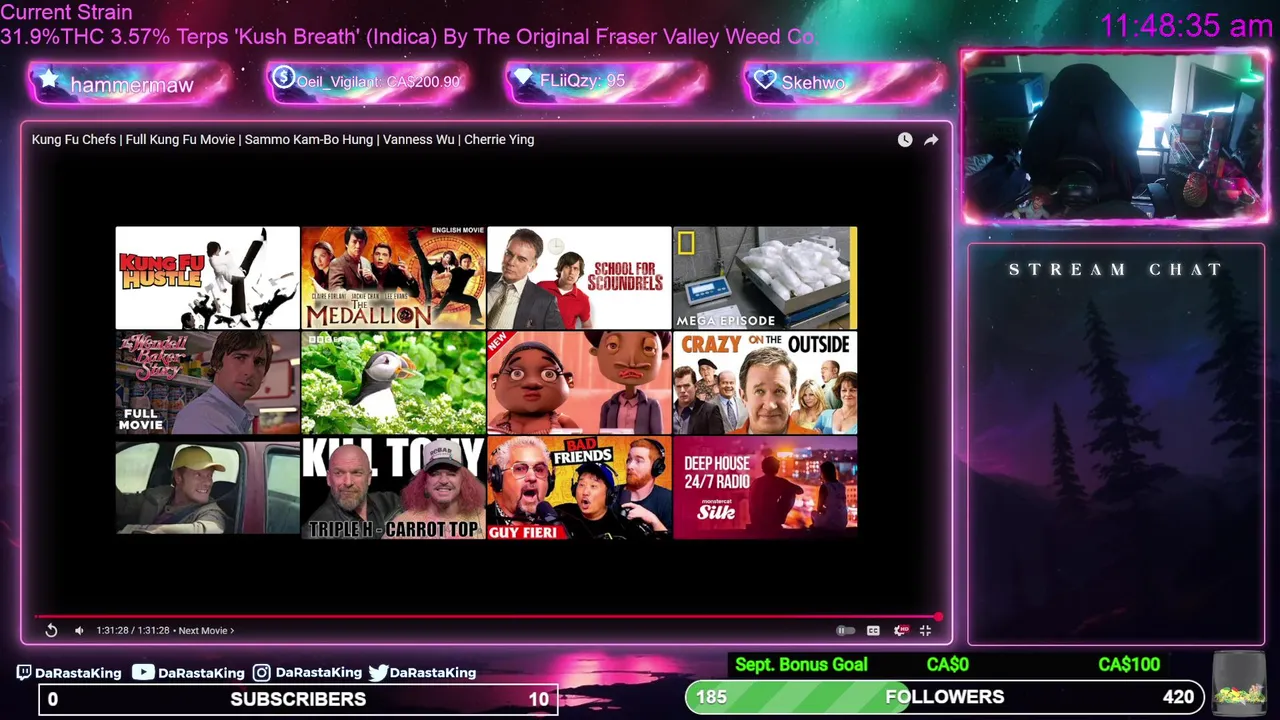Viewport: 1280px width, 720px height.
Task: Click the Share arrow icon
Action: (x=931, y=140)
